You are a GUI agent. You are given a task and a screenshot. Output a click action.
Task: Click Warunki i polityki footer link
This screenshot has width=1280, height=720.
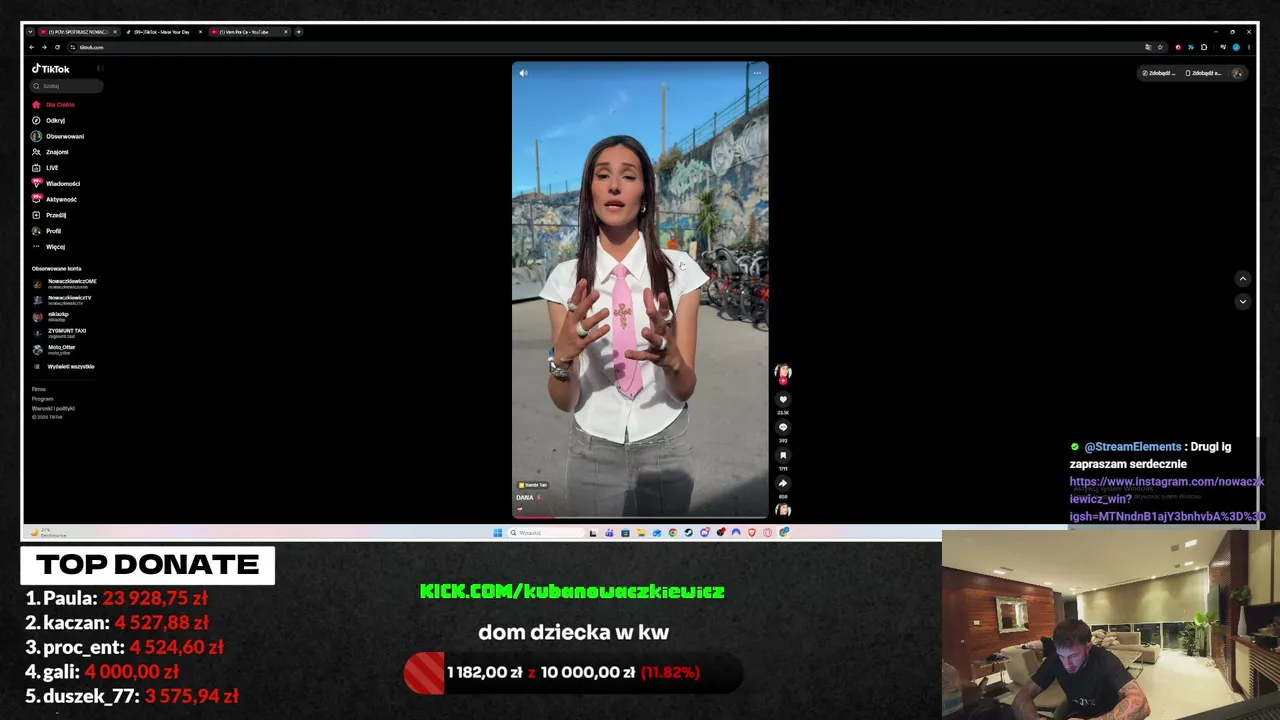(53, 408)
